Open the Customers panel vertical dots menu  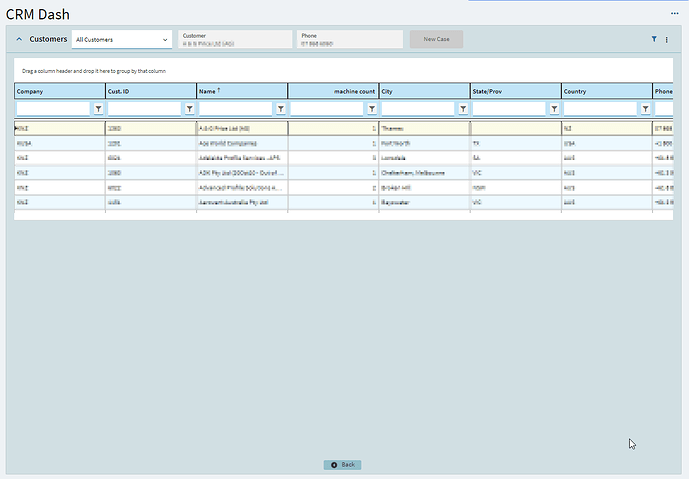click(667, 40)
